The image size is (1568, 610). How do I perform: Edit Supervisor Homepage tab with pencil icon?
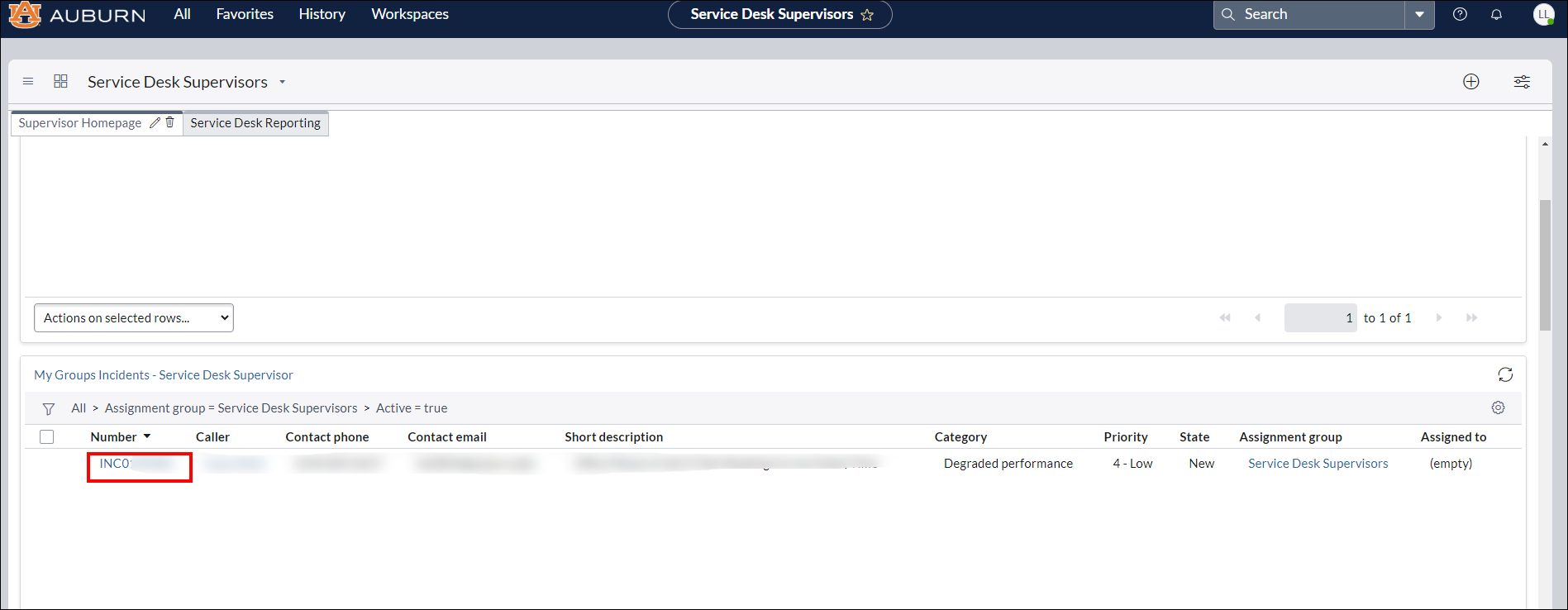pos(155,122)
